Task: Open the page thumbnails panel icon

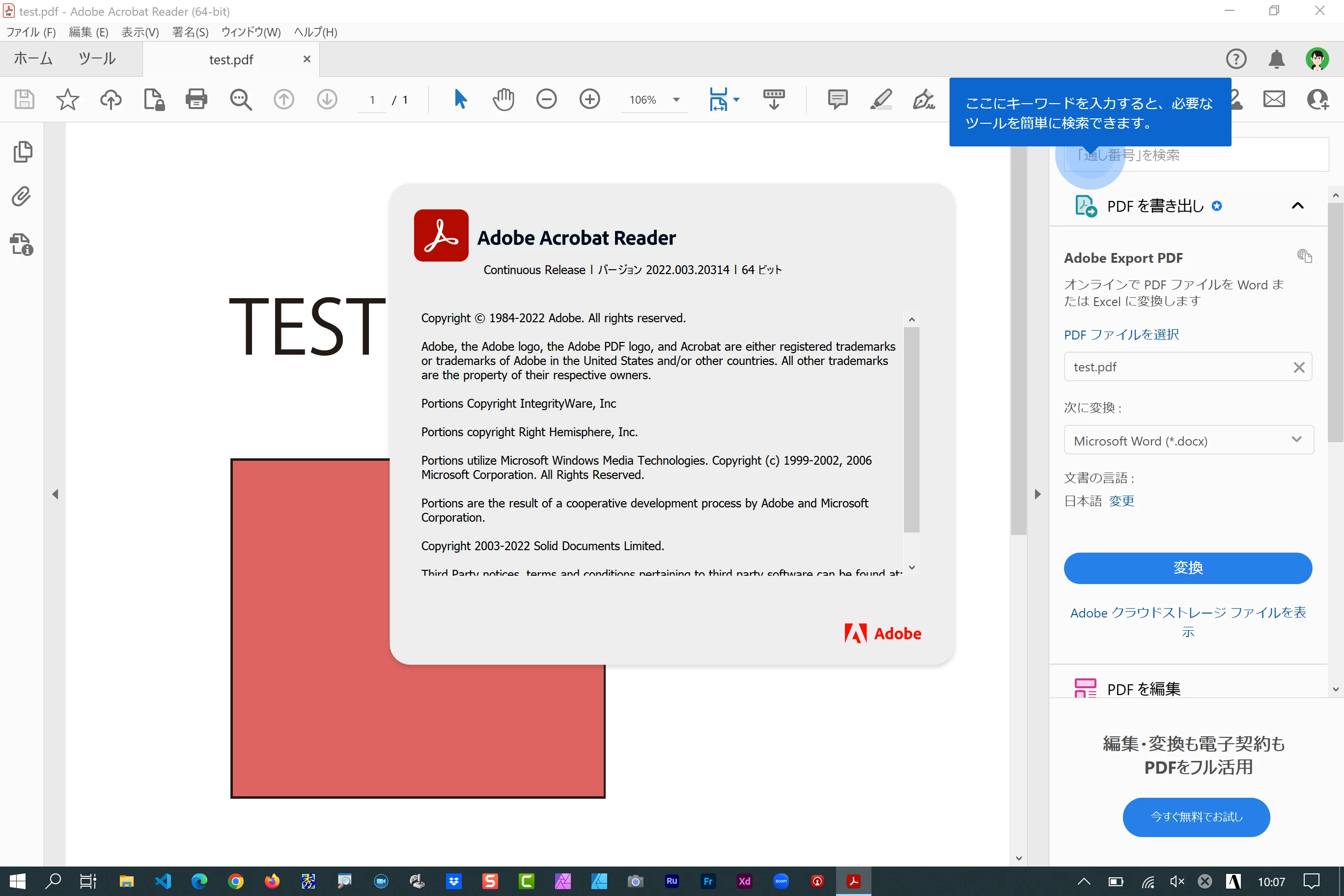Action: click(x=22, y=152)
